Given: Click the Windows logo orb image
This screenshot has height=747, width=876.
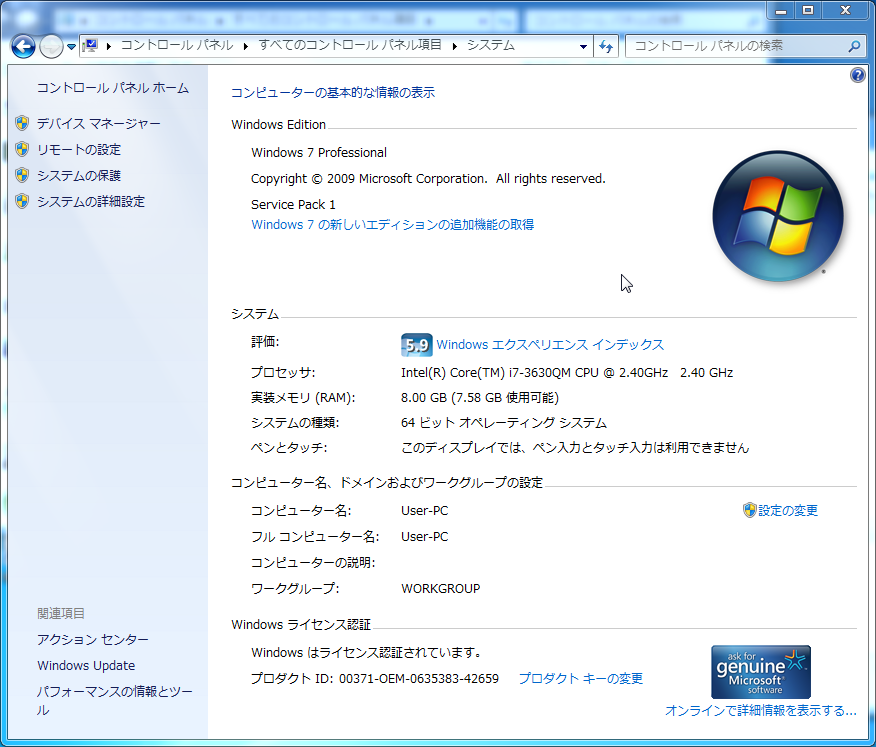Looking at the screenshot, I should tap(778, 216).
